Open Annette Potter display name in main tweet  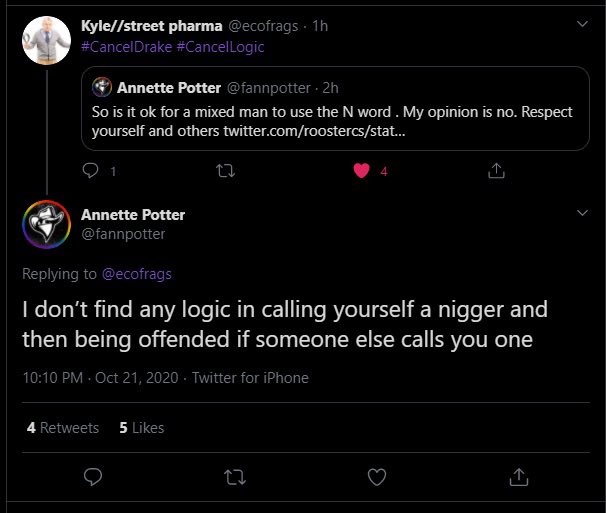point(133,215)
